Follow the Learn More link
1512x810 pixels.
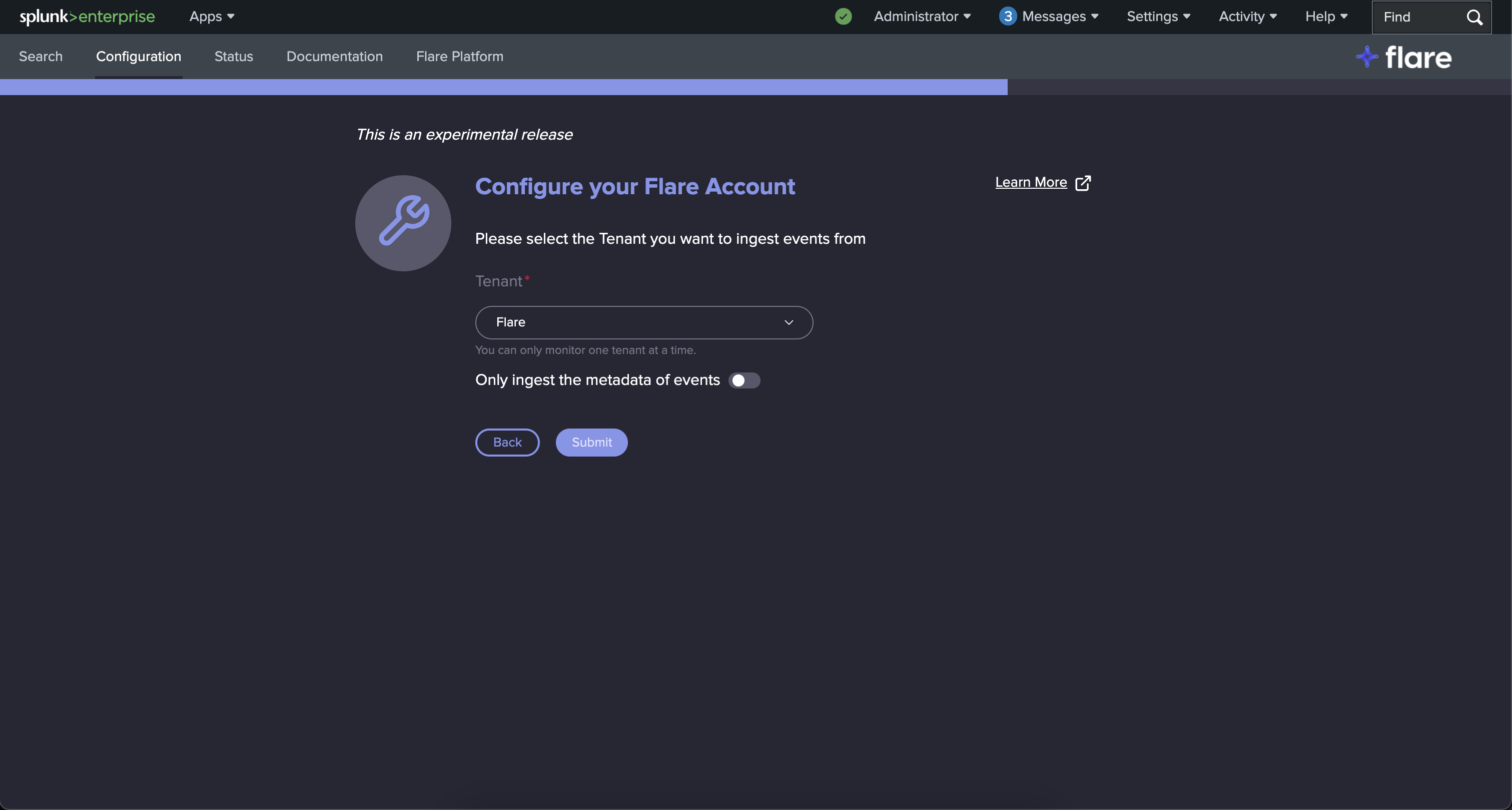point(1031,182)
